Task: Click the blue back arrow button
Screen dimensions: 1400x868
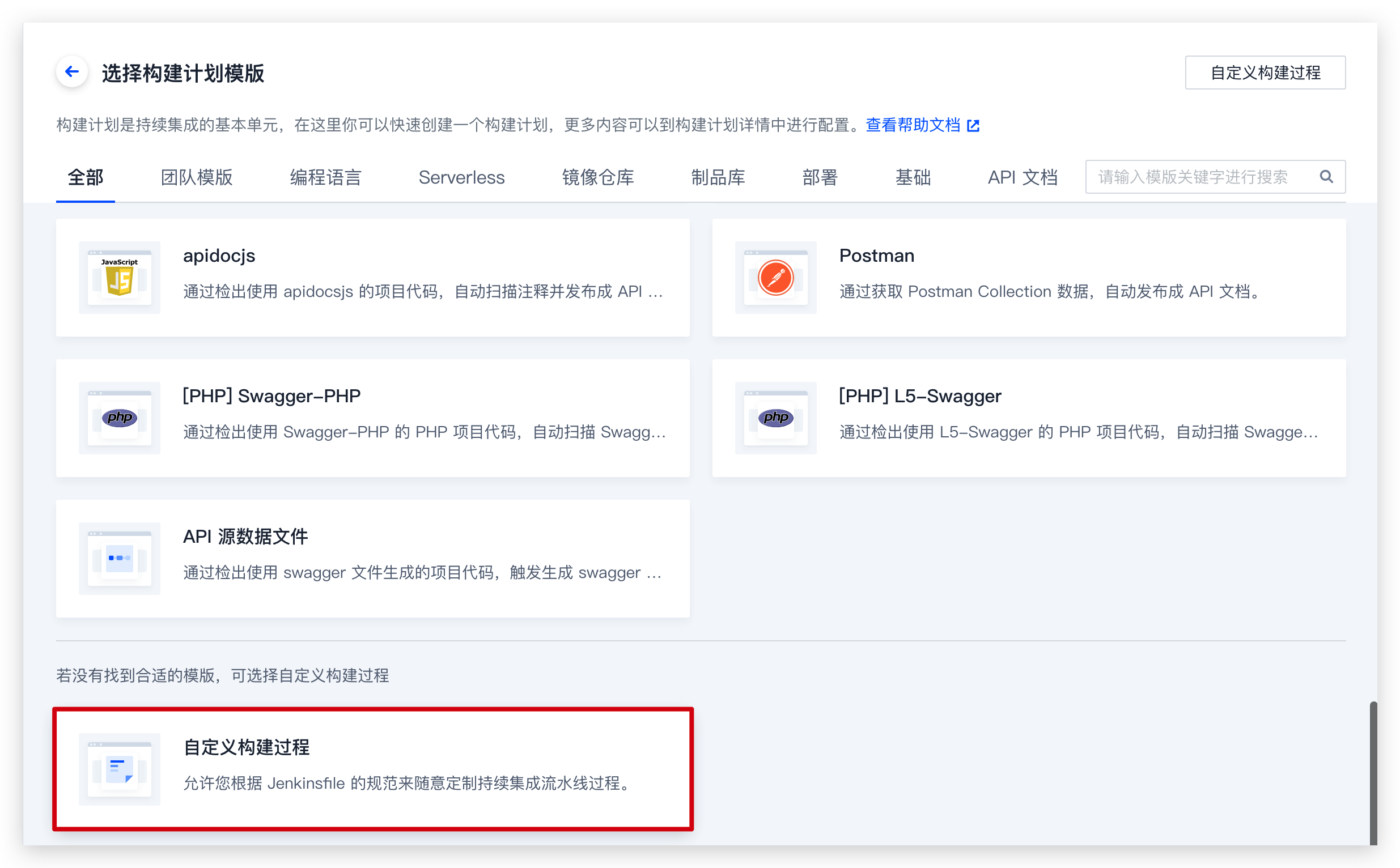Action: pyautogui.click(x=72, y=72)
